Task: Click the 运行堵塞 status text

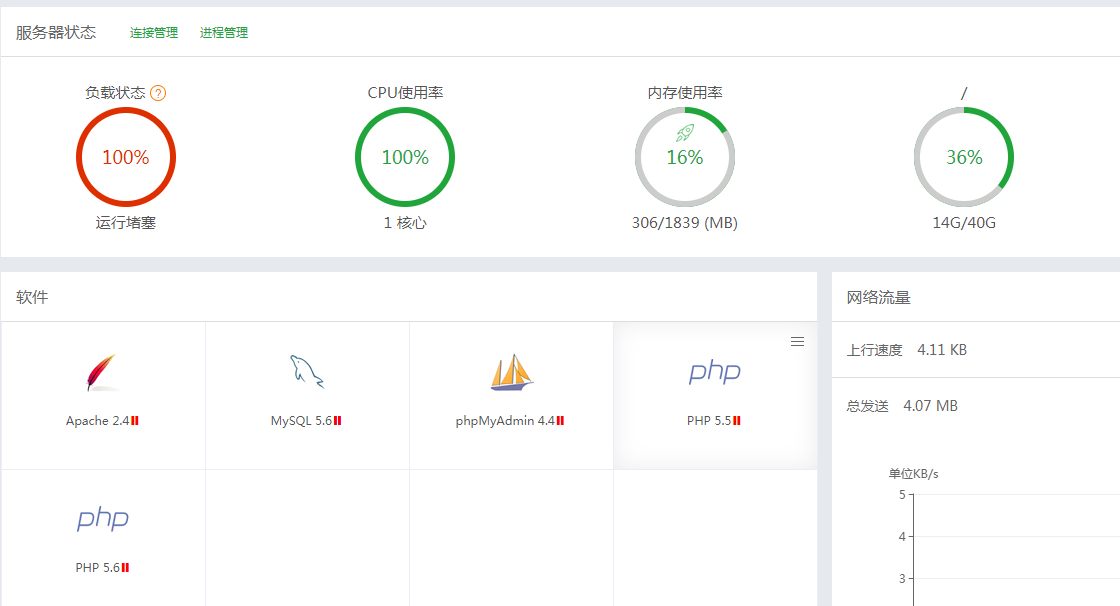Action: [x=126, y=223]
